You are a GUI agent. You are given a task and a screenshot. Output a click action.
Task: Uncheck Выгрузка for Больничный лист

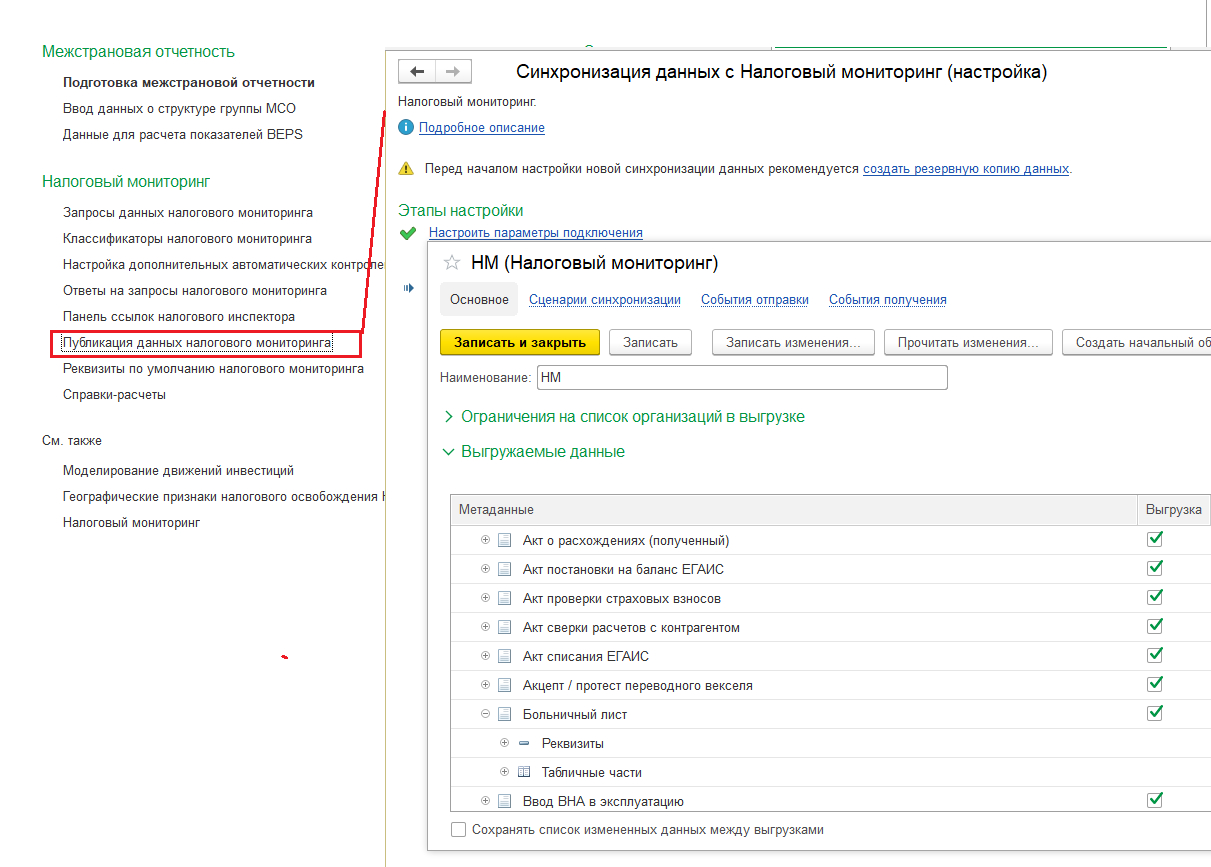click(1155, 713)
